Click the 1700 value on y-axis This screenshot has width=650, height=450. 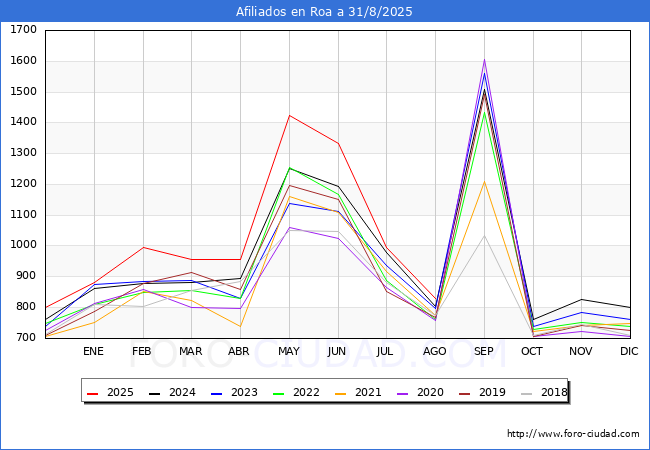[24, 30]
